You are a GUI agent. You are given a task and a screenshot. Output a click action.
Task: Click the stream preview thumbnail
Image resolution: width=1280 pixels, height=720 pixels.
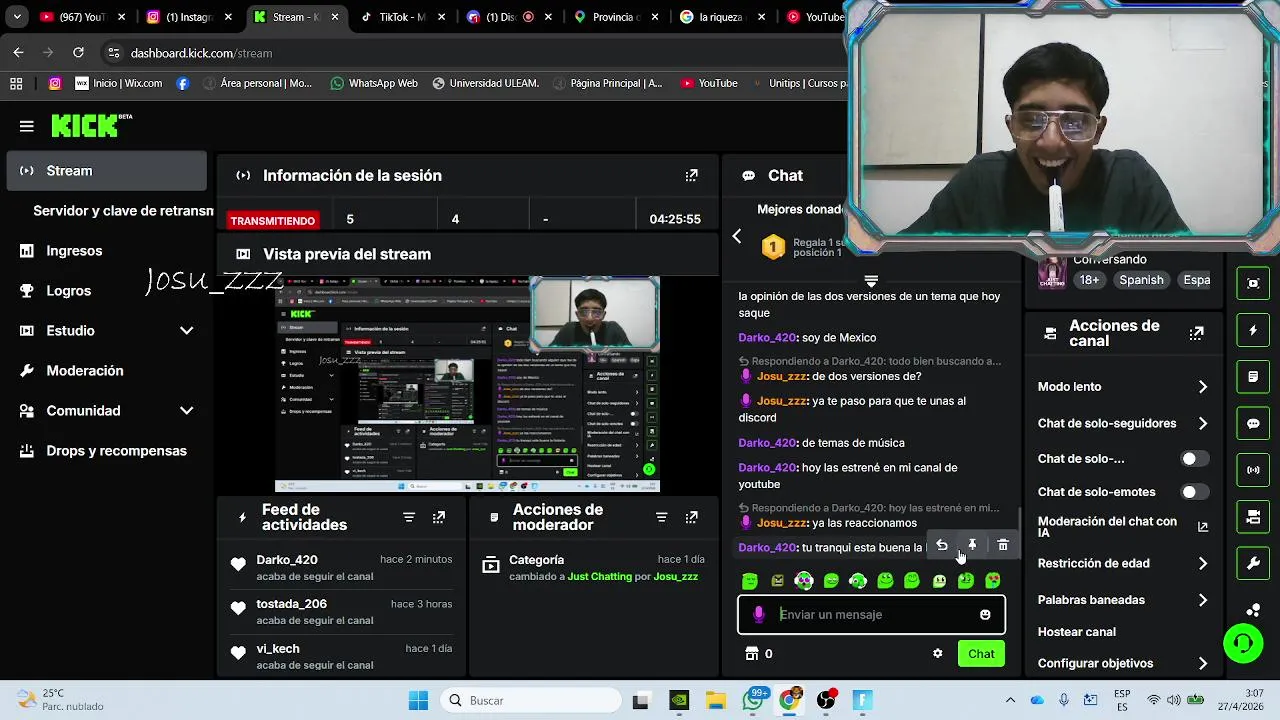pos(467,384)
